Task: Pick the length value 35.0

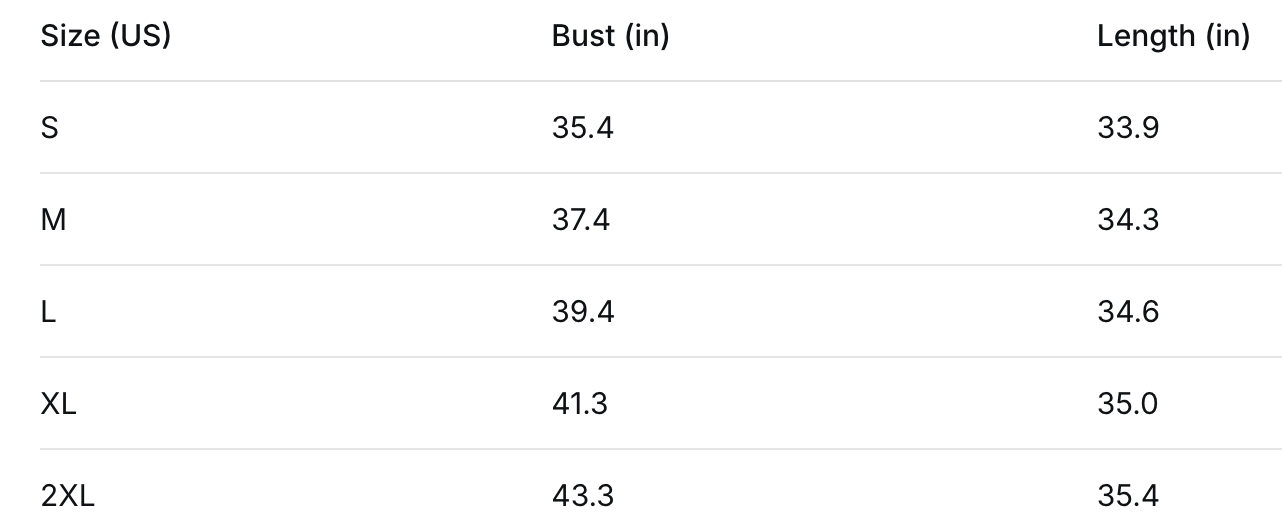Action: 1128,404
